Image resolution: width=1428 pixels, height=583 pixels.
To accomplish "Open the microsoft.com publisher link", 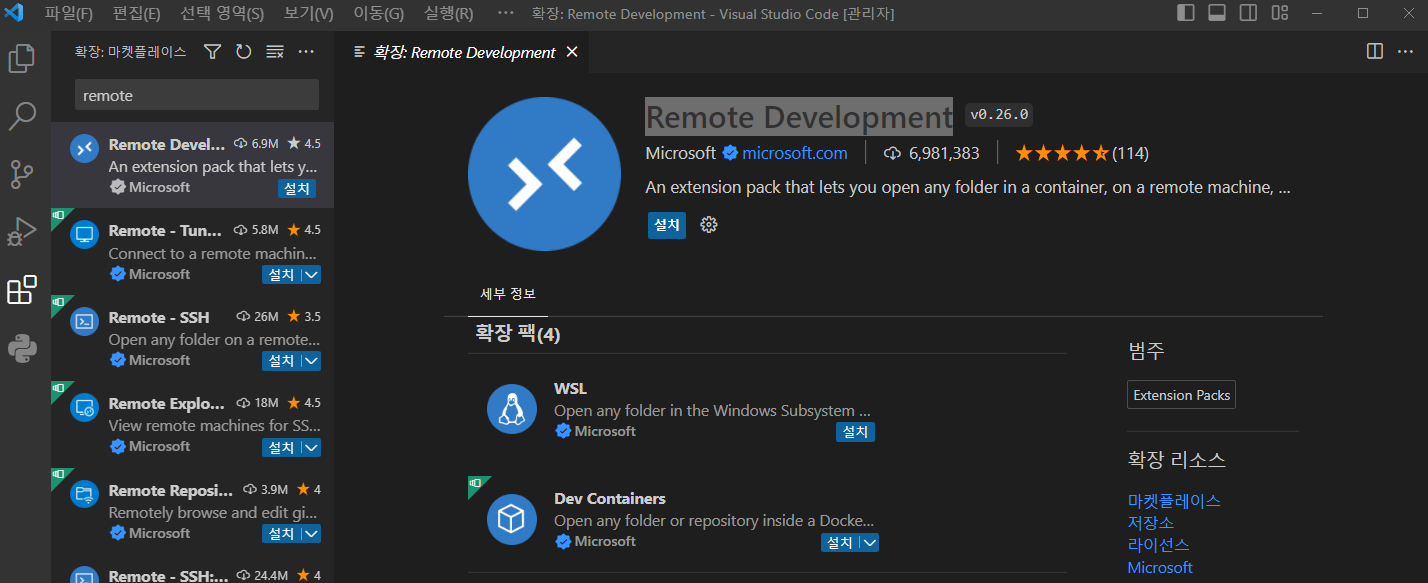I will point(794,153).
